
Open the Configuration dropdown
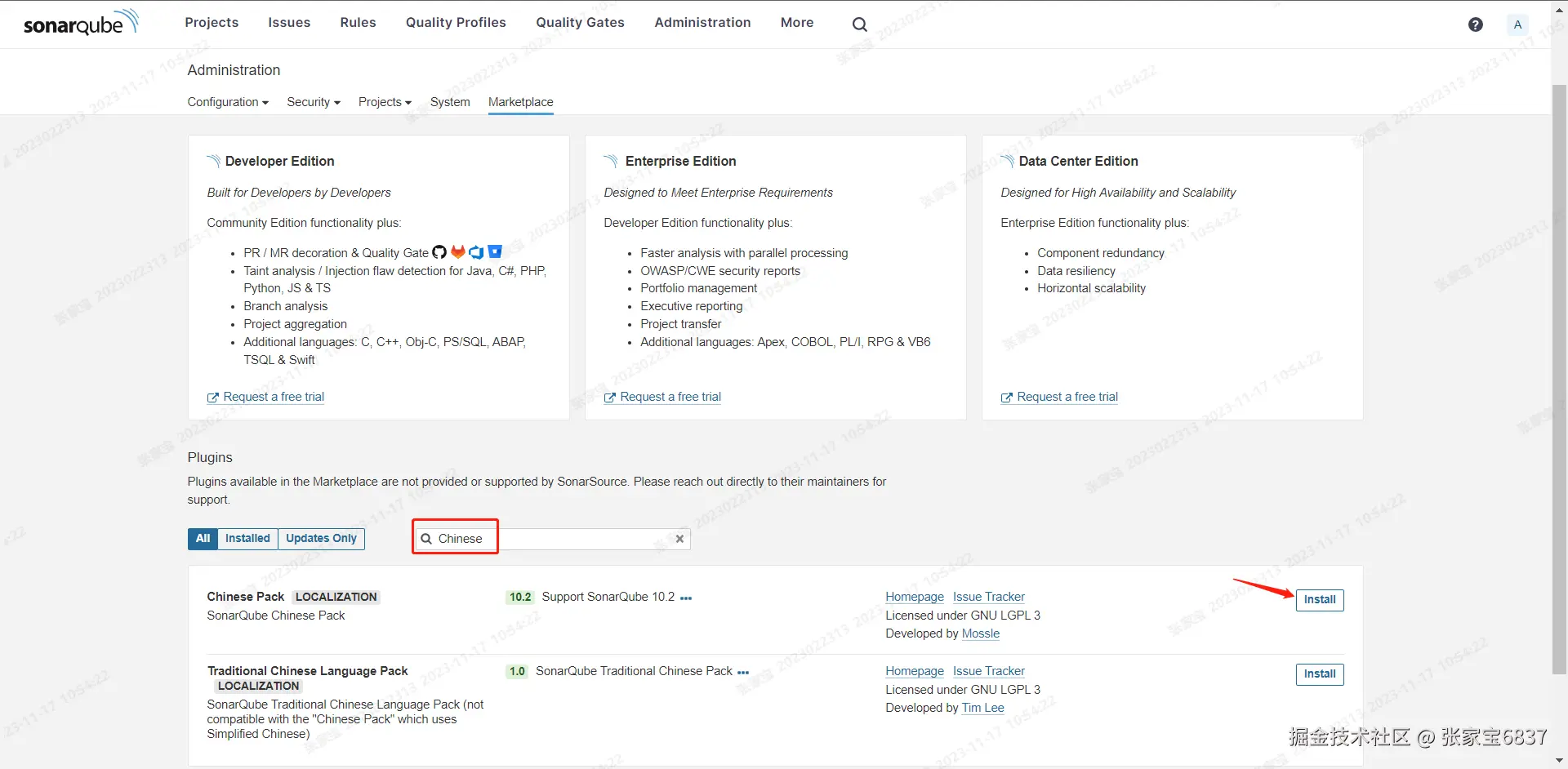[x=228, y=102]
